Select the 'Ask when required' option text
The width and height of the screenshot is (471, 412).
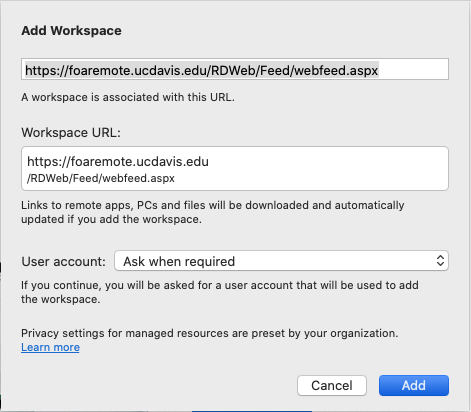(x=179, y=261)
